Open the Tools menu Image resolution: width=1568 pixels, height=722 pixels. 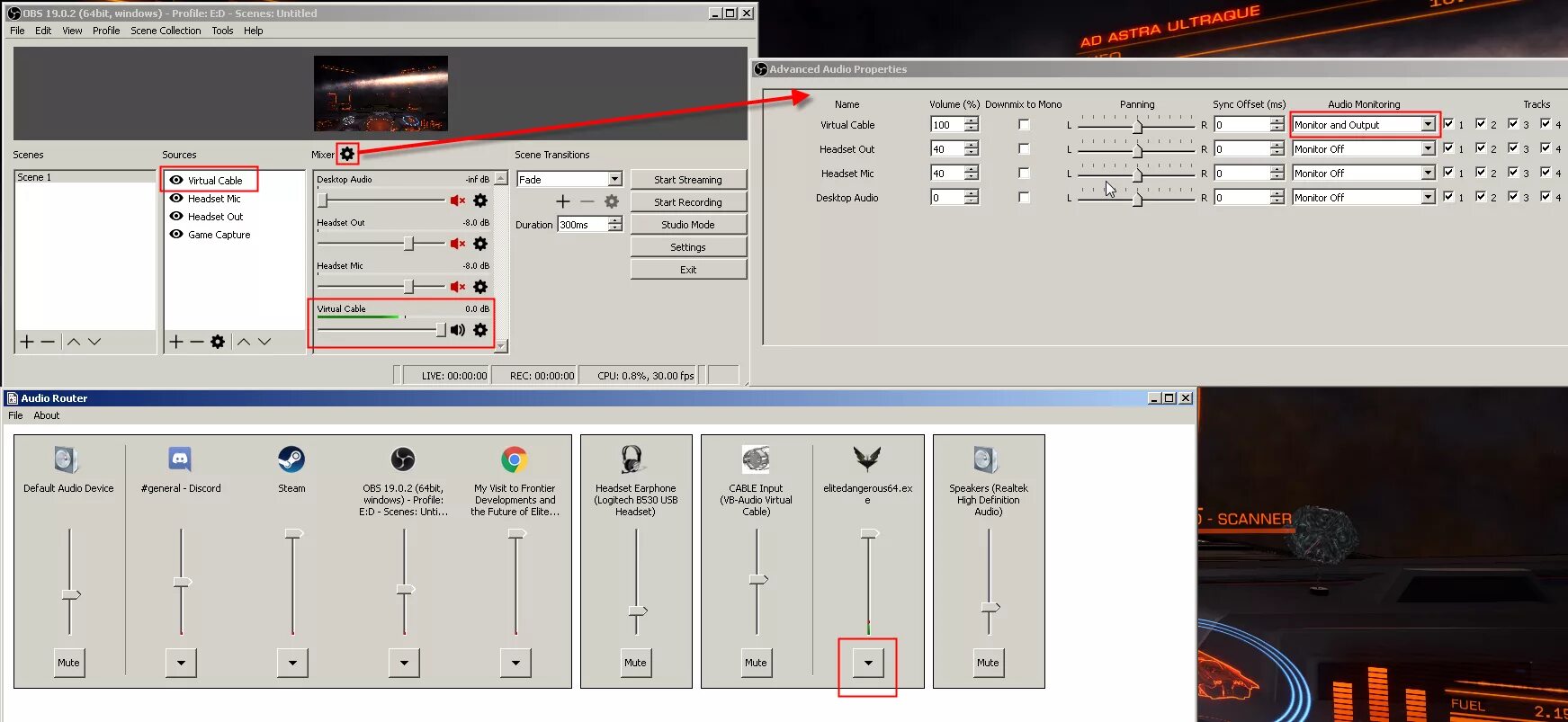222,31
